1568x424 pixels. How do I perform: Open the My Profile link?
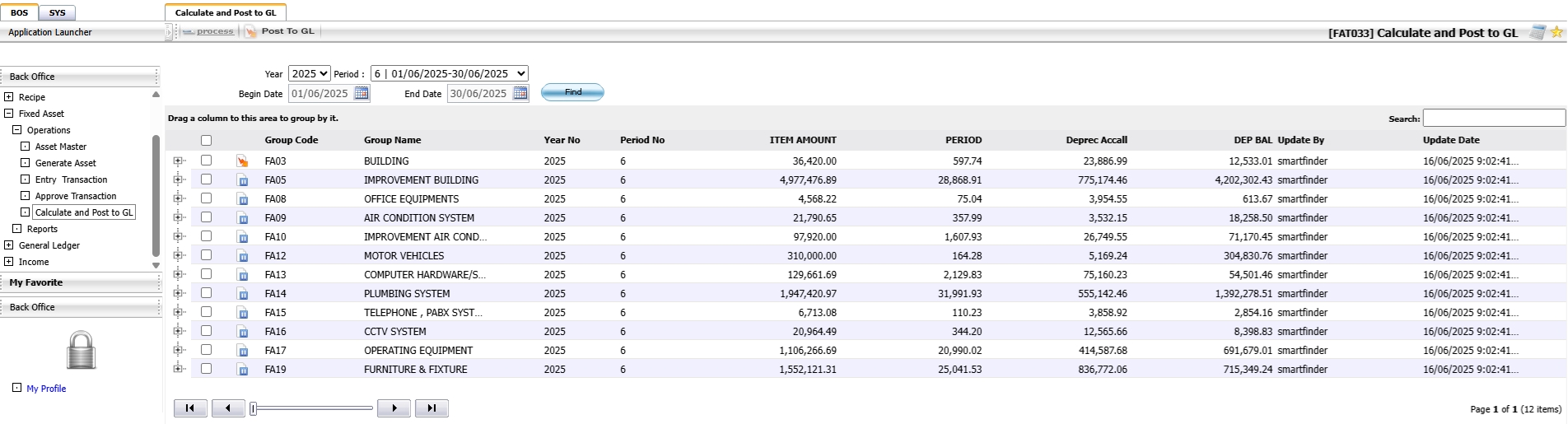46,389
